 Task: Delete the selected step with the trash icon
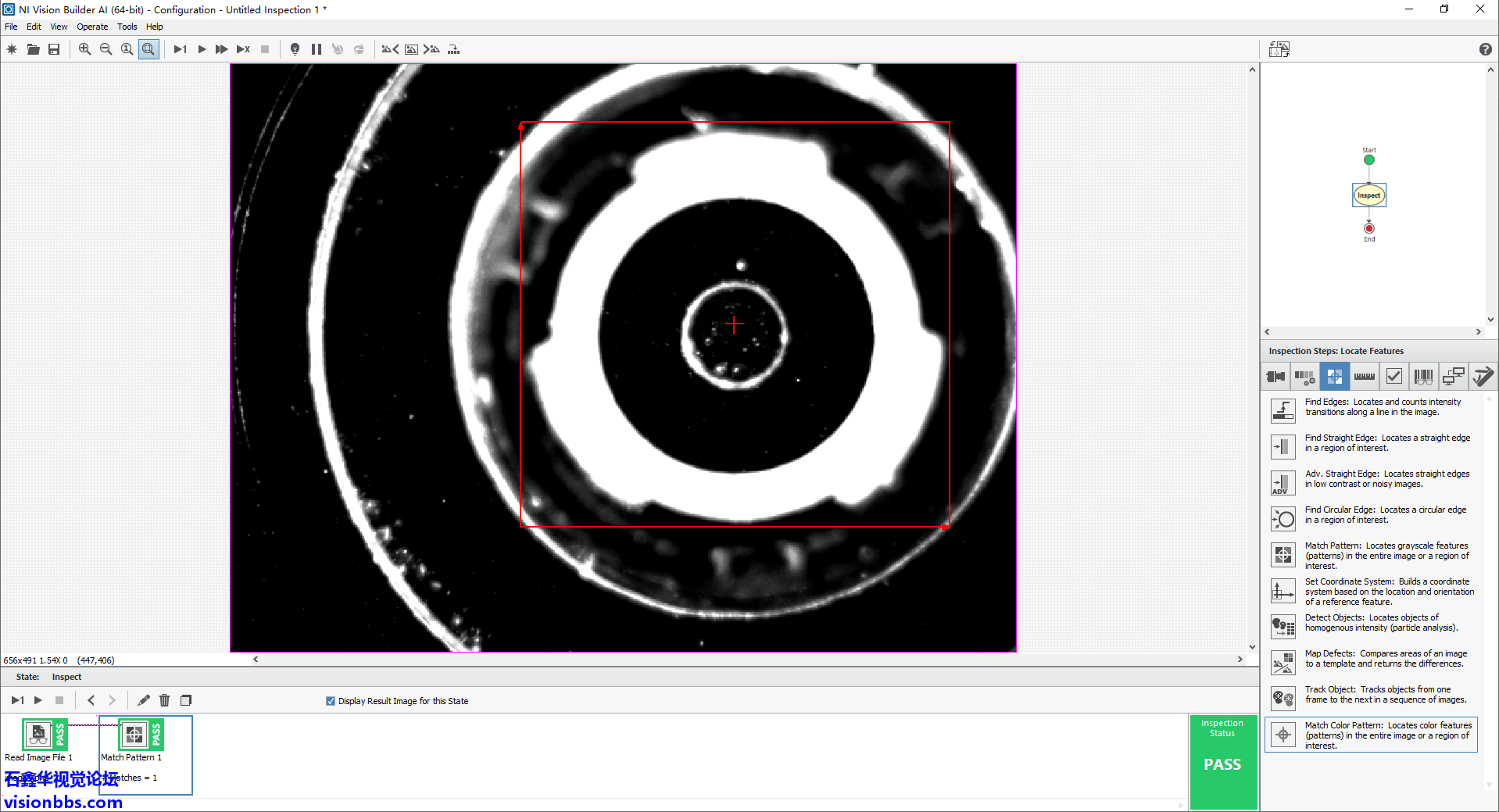164,700
